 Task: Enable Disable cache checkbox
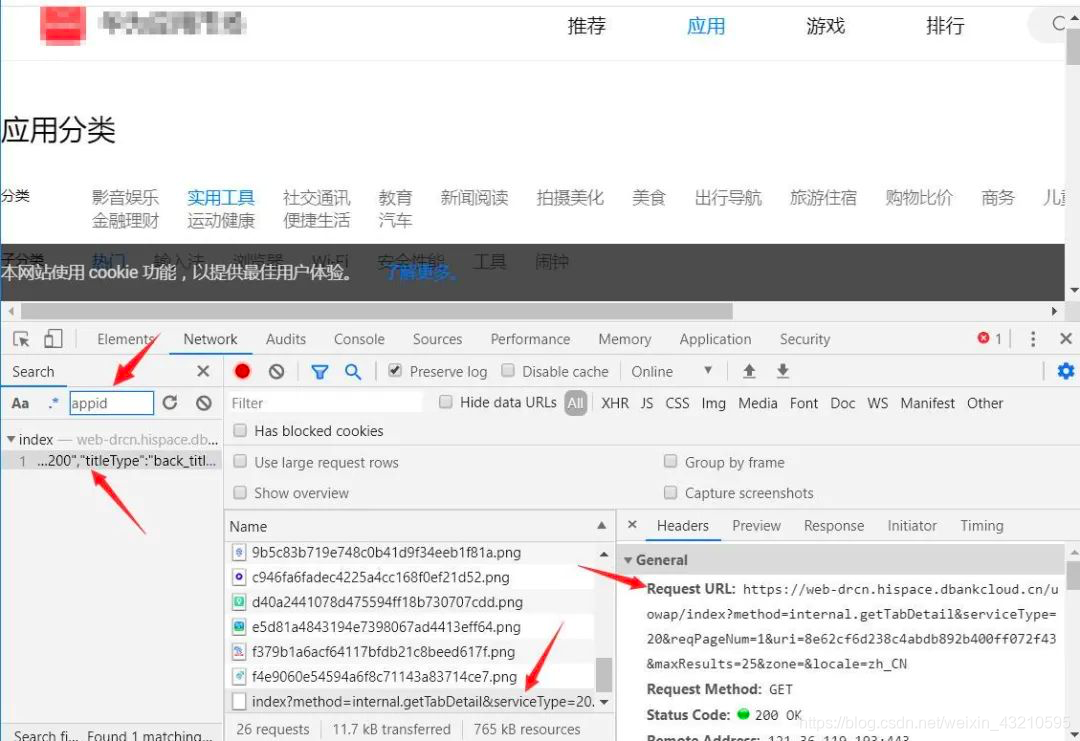coord(508,370)
